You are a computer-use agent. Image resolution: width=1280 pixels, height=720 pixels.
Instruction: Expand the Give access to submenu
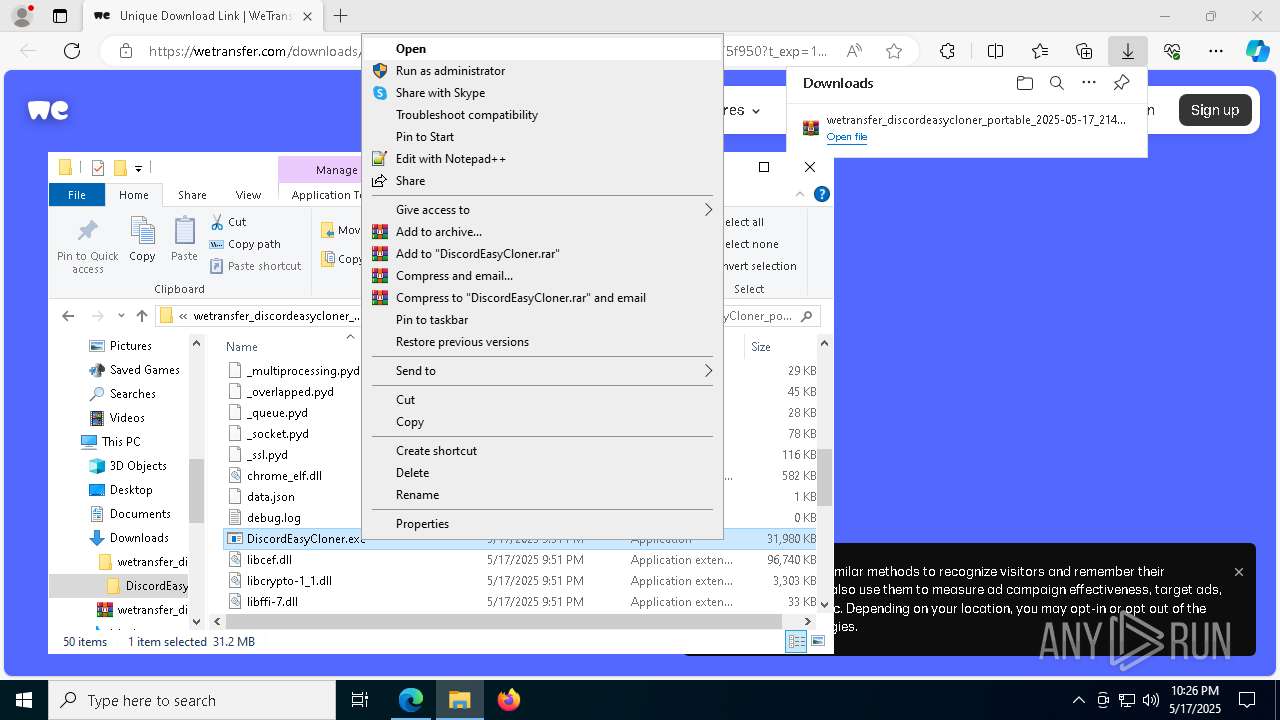tap(542, 209)
